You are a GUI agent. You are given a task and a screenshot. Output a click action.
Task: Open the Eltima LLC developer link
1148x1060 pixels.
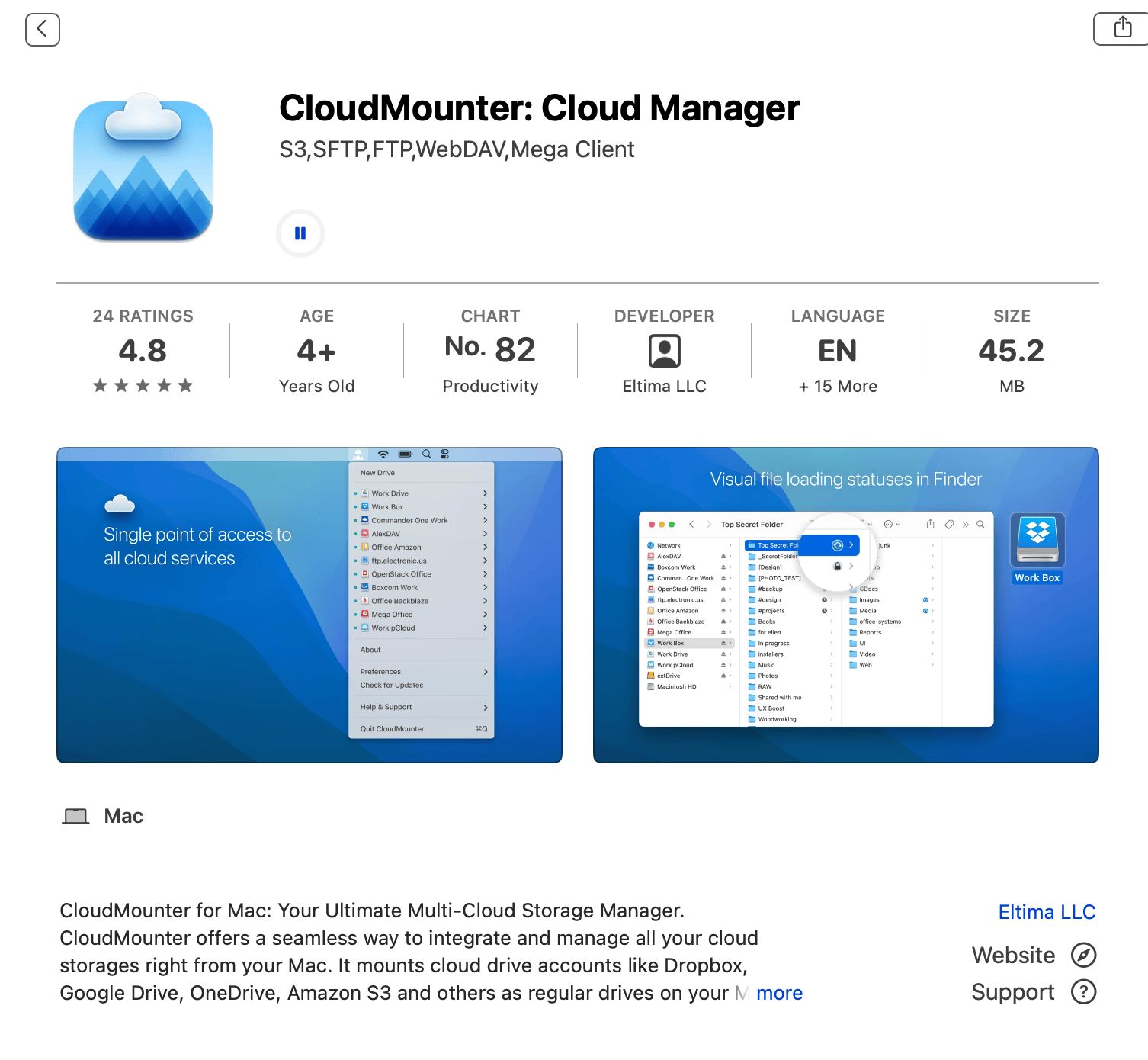1046,912
